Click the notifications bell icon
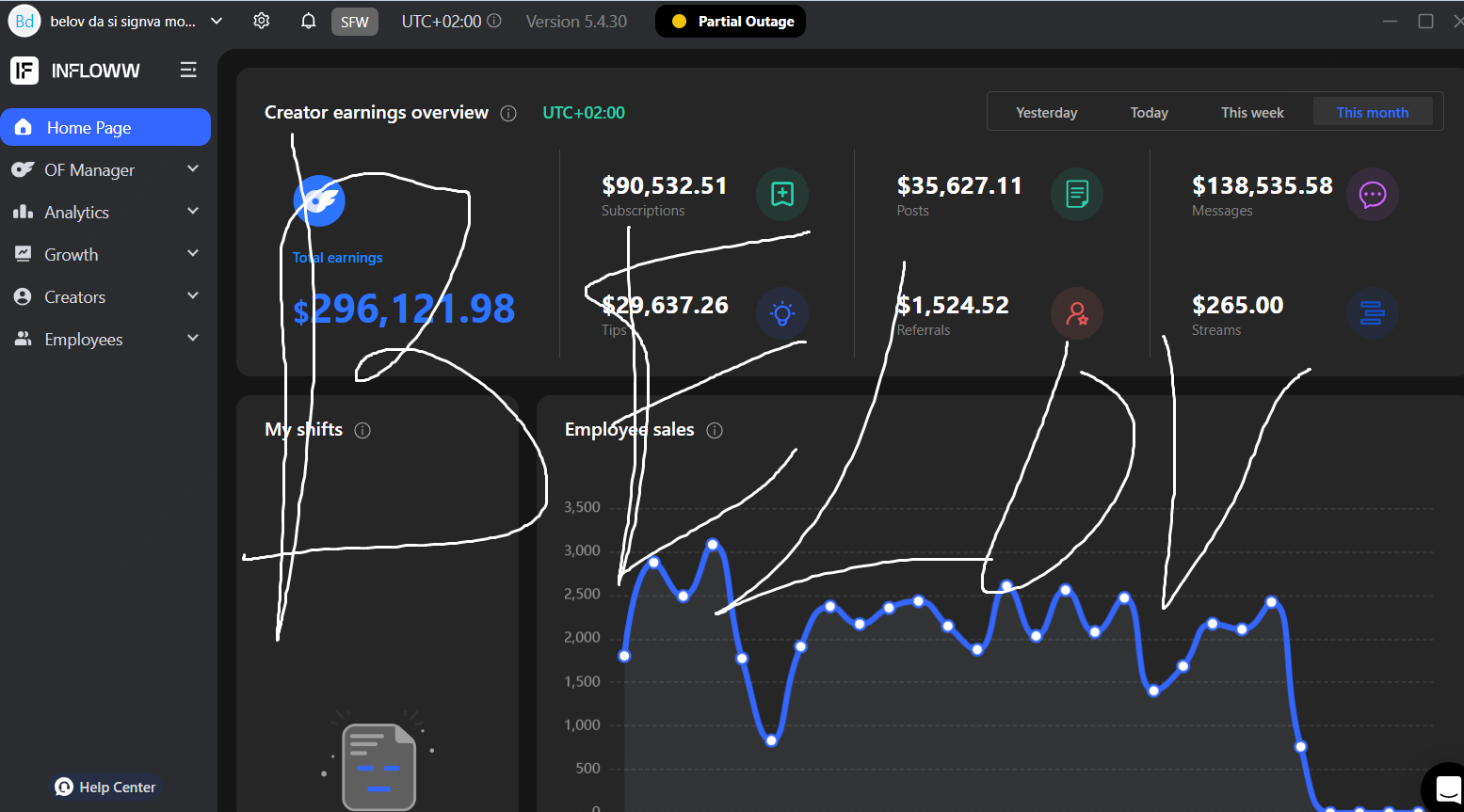 [x=308, y=21]
